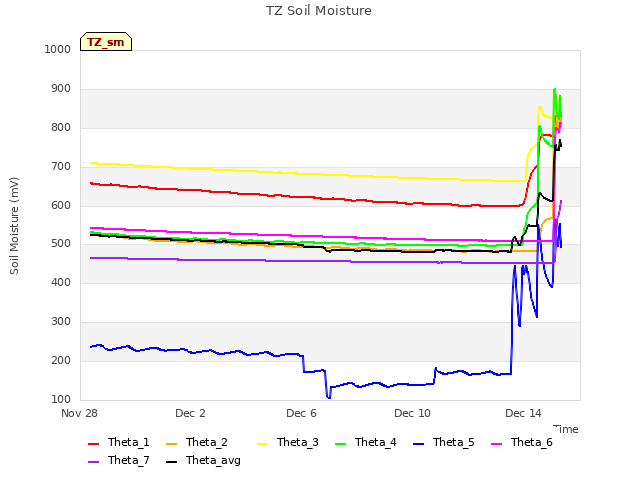This screenshot has height=480, width=640.
Task: Click the 500 y-axis tick label
Action: pos(61,244)
